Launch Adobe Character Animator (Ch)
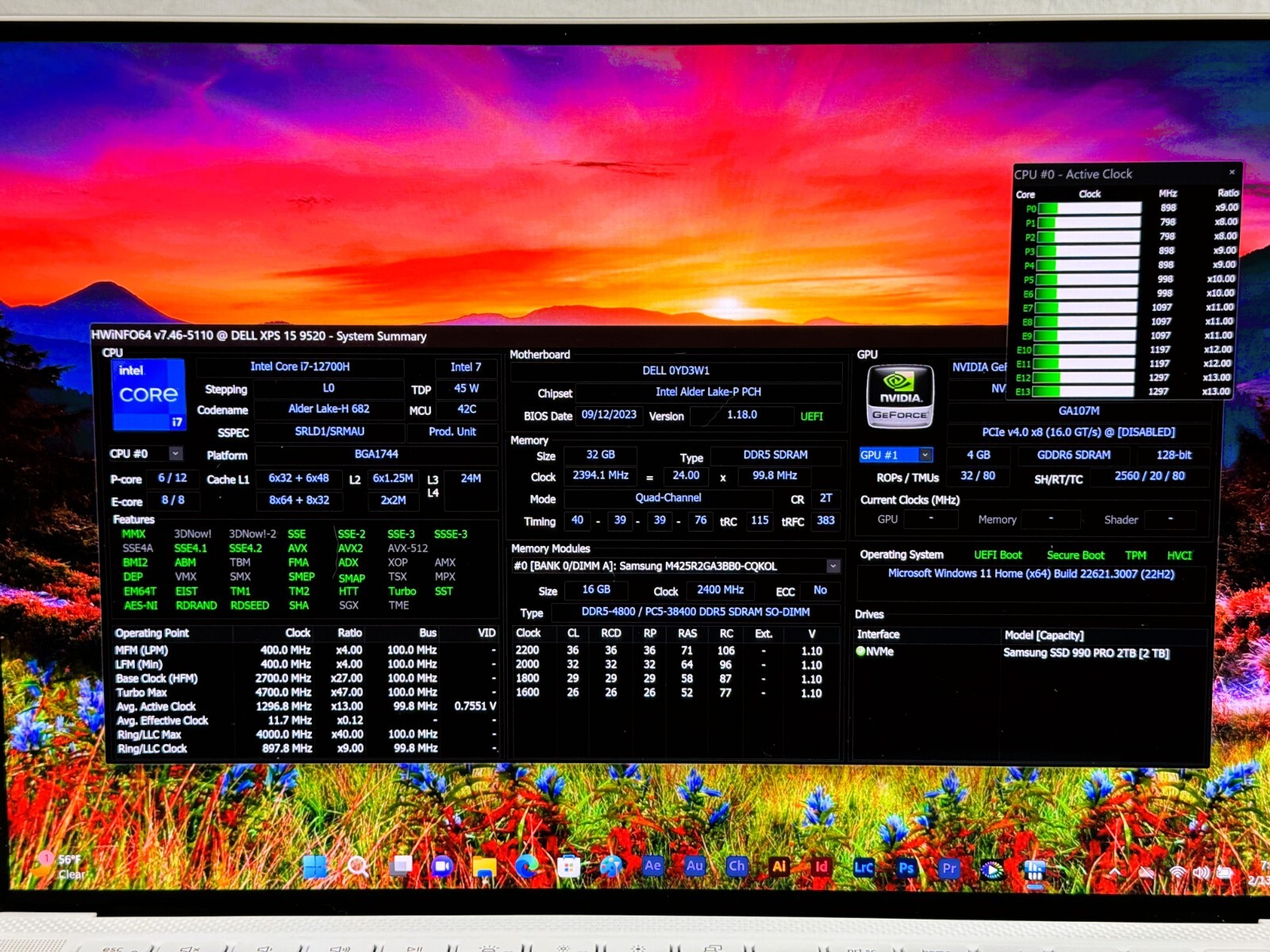1270x952 pixels. 737,866
